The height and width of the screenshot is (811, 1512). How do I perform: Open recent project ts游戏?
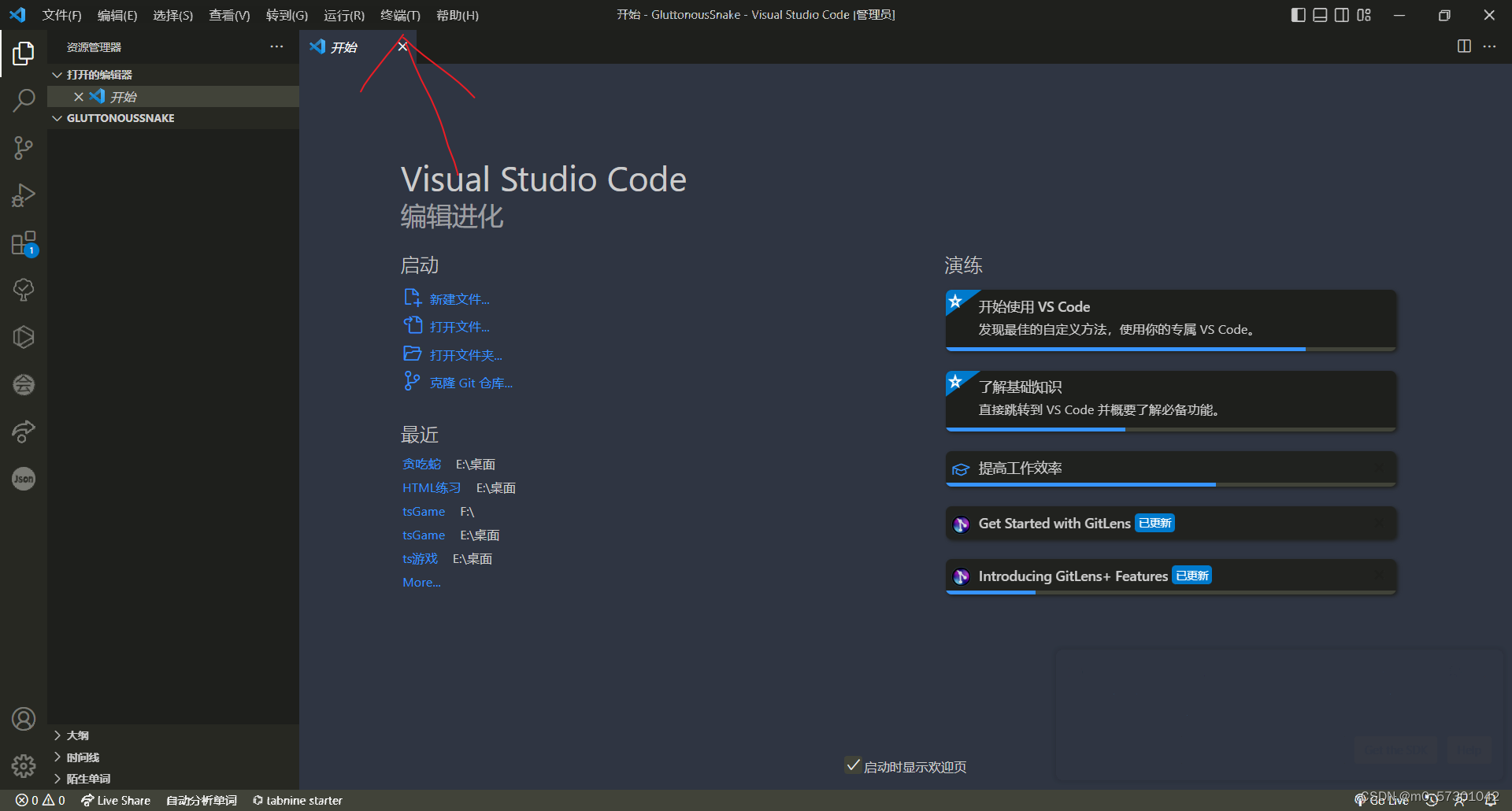tap(420, 559)
